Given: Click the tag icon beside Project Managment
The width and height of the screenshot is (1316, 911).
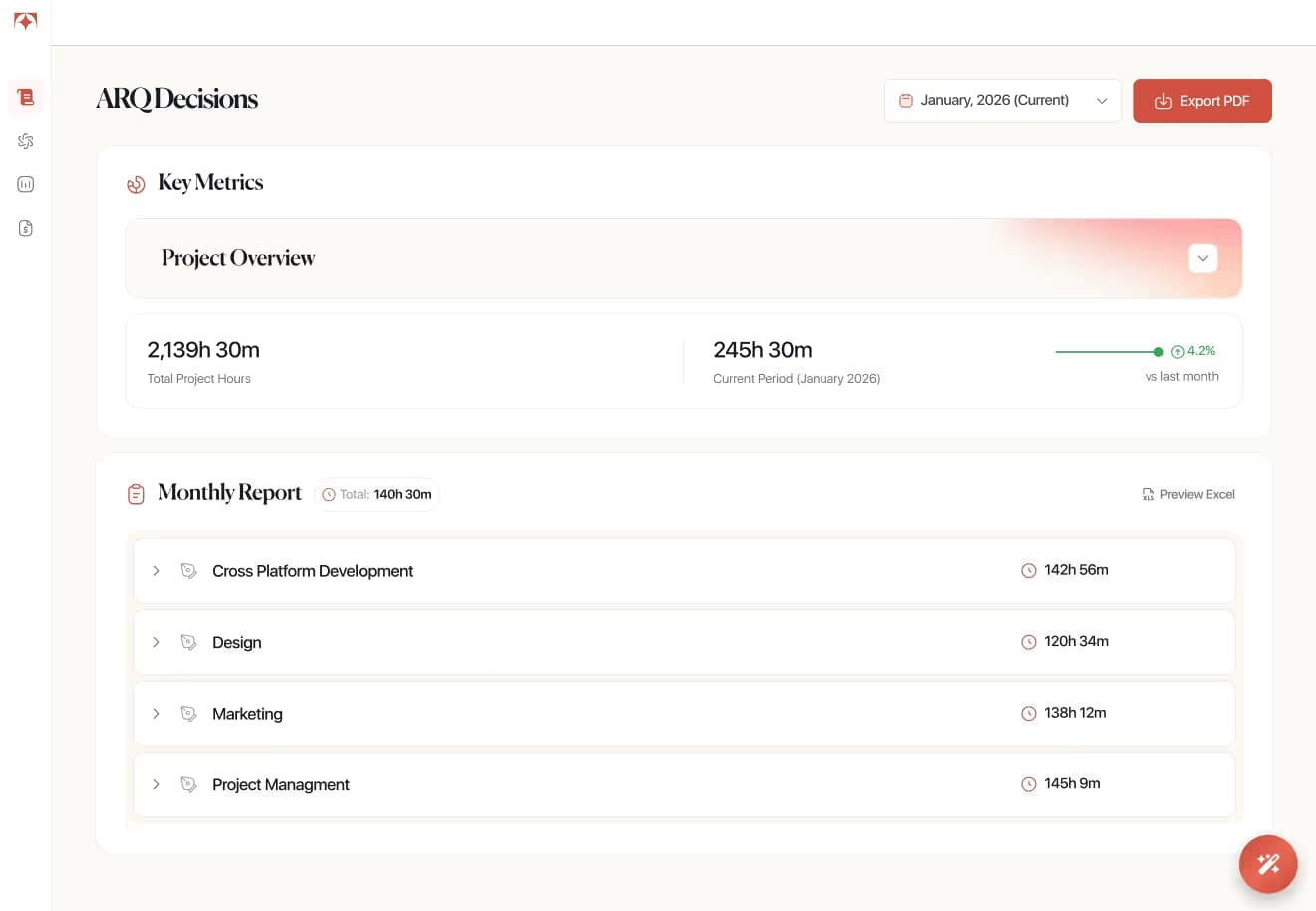Looking at the screenshot, I should coord(188,784).
